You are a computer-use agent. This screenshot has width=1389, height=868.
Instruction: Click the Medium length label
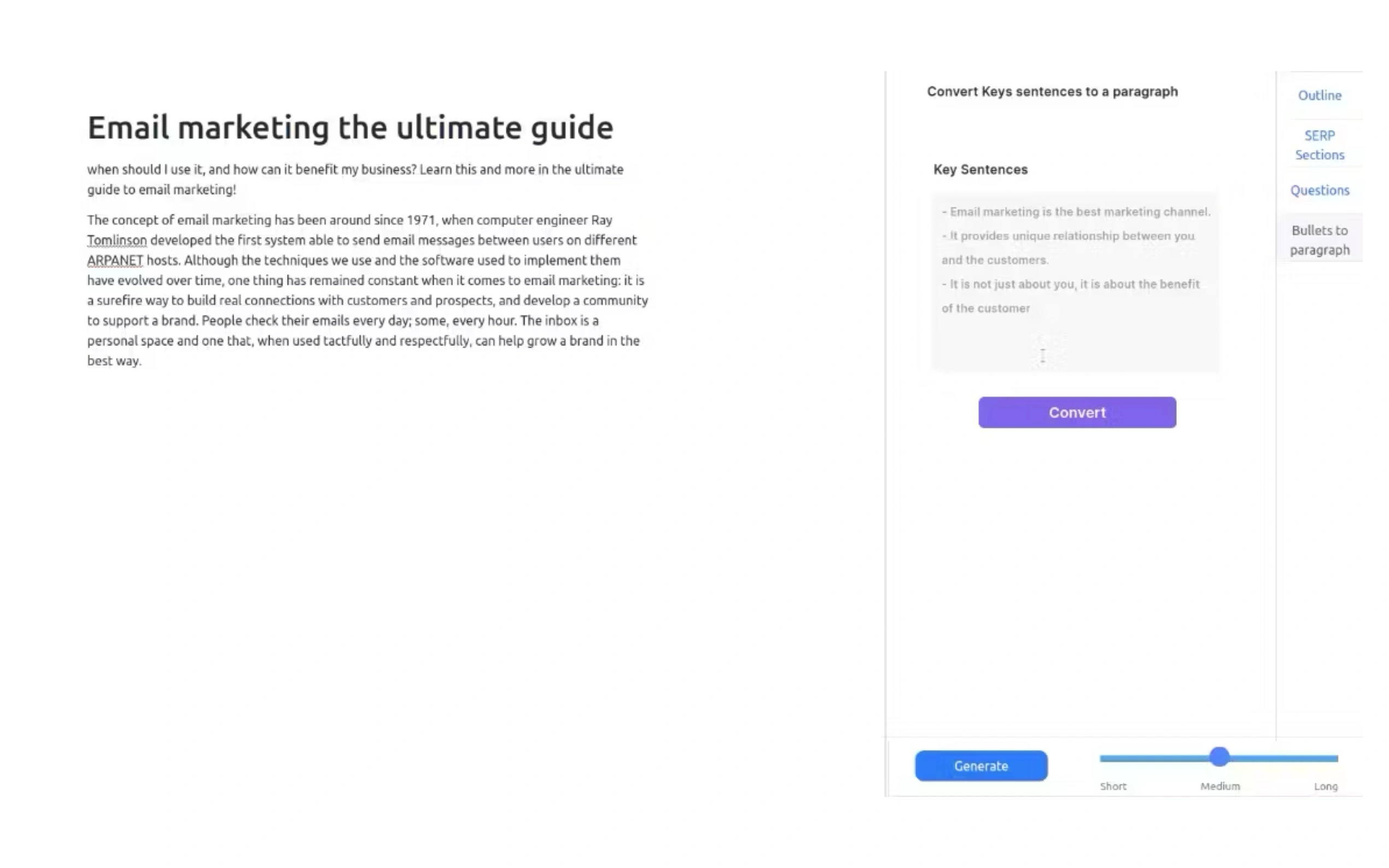point(1219,786)
